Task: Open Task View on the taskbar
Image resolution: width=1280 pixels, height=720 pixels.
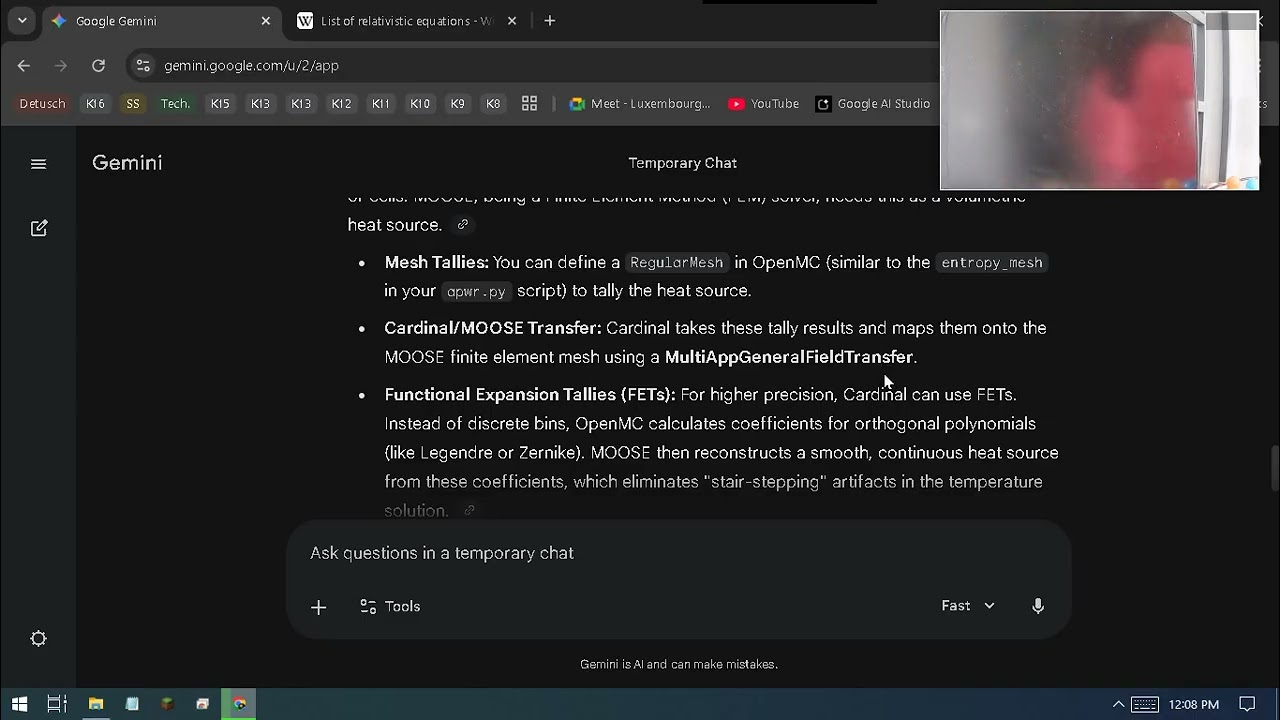Action: coord(57,704)
